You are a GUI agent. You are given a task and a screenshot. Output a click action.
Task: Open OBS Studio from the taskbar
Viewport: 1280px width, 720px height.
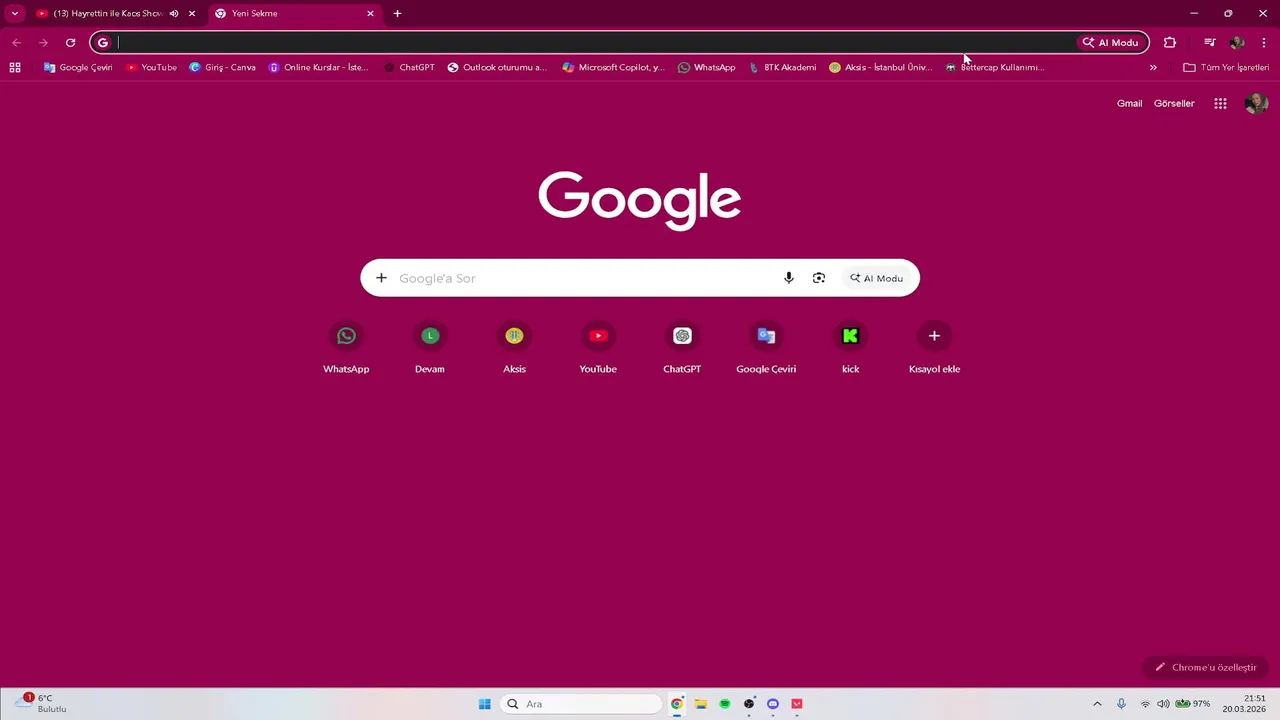point(749,704)
